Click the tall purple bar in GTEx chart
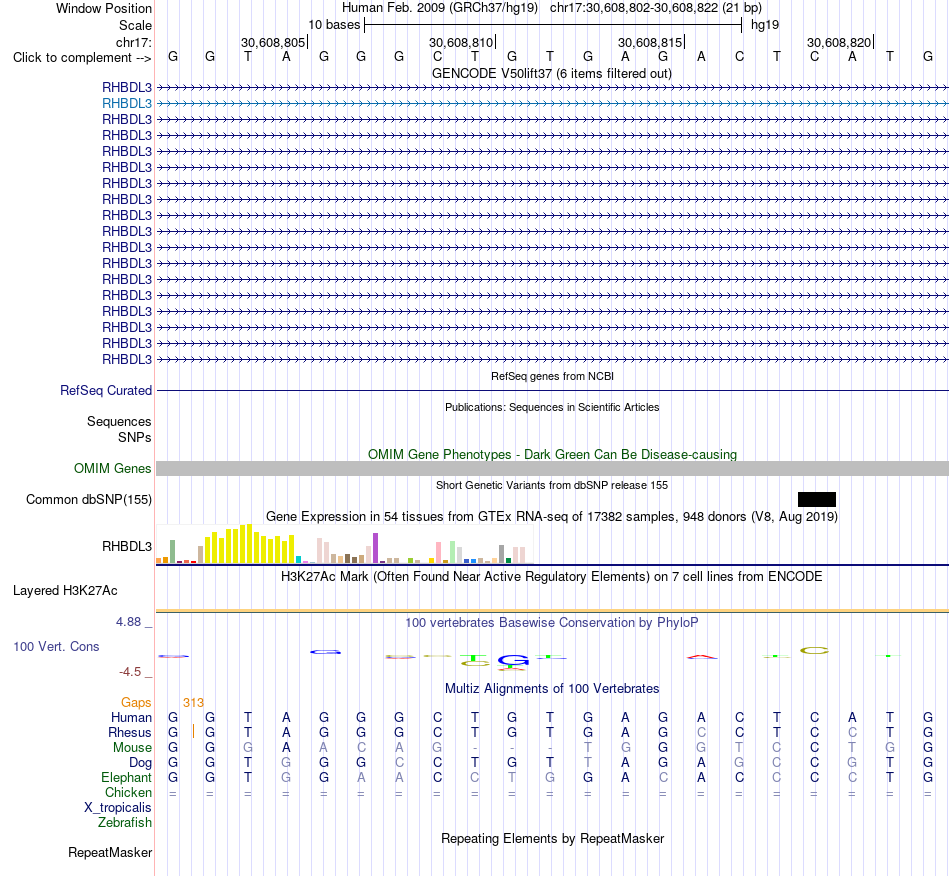950x876 pixels. (x=376, y=548)
